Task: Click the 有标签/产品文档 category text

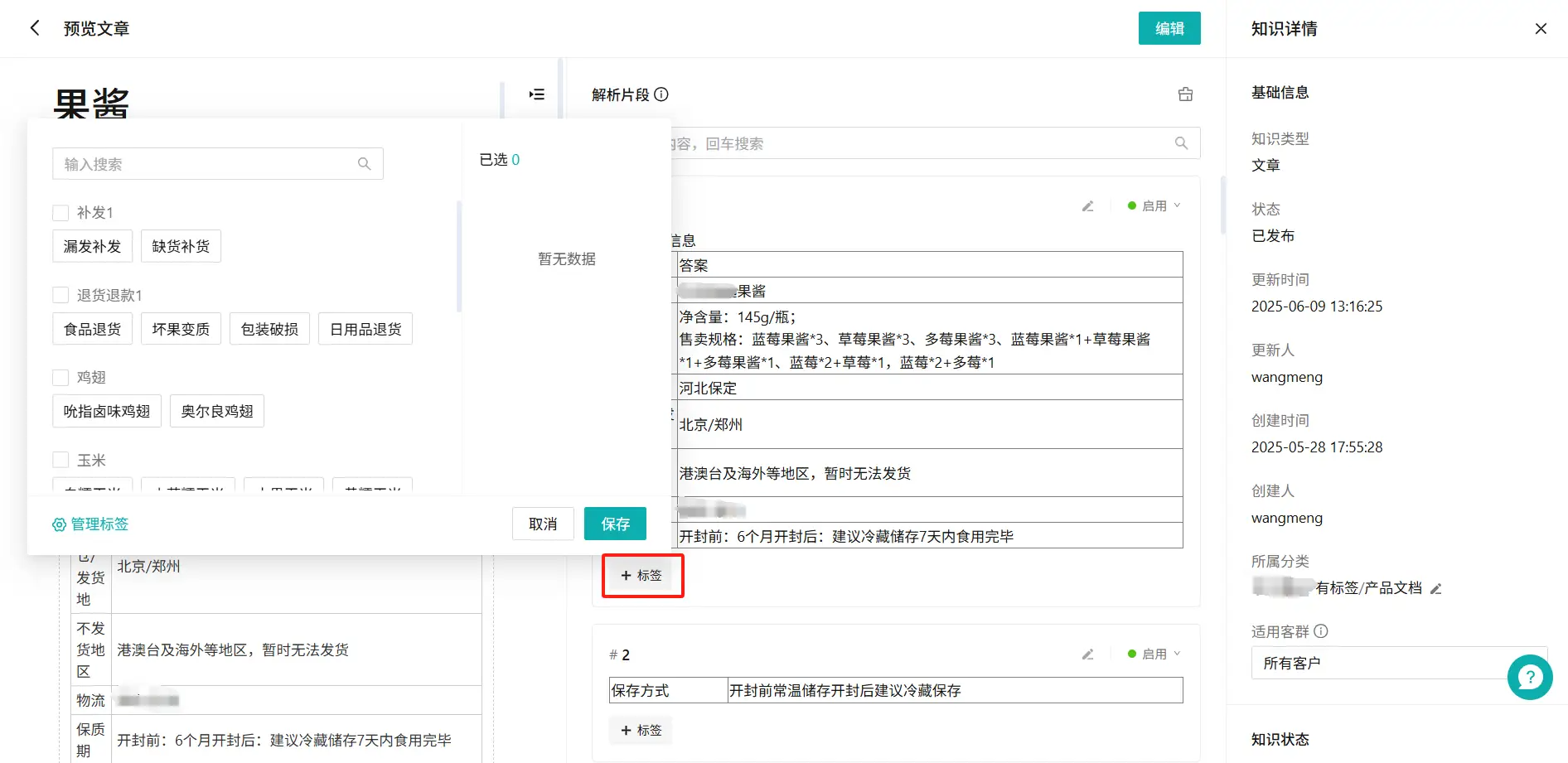Action: pos(1368,587)
